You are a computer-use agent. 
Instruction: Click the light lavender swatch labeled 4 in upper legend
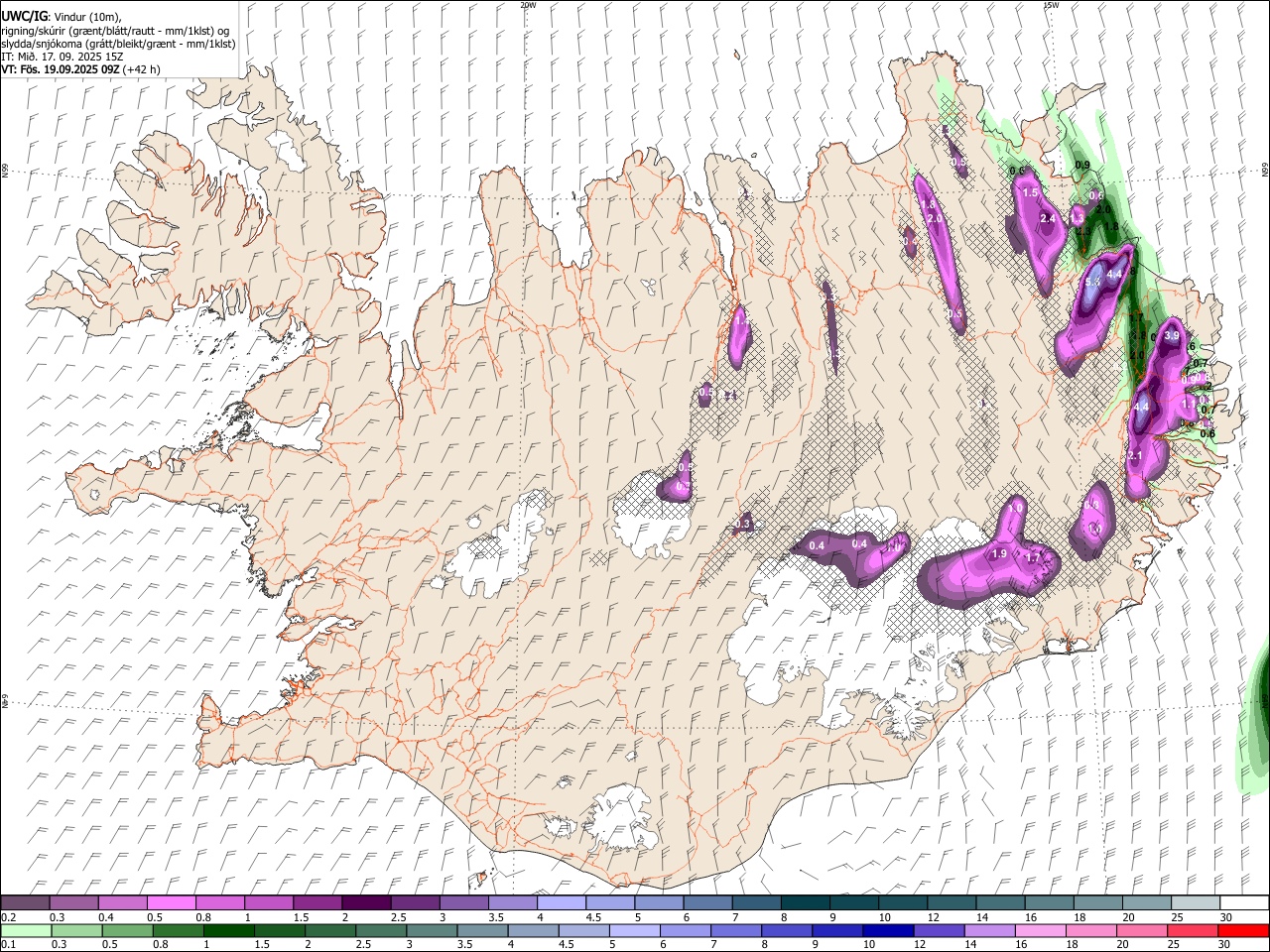(x=562, y=903)
